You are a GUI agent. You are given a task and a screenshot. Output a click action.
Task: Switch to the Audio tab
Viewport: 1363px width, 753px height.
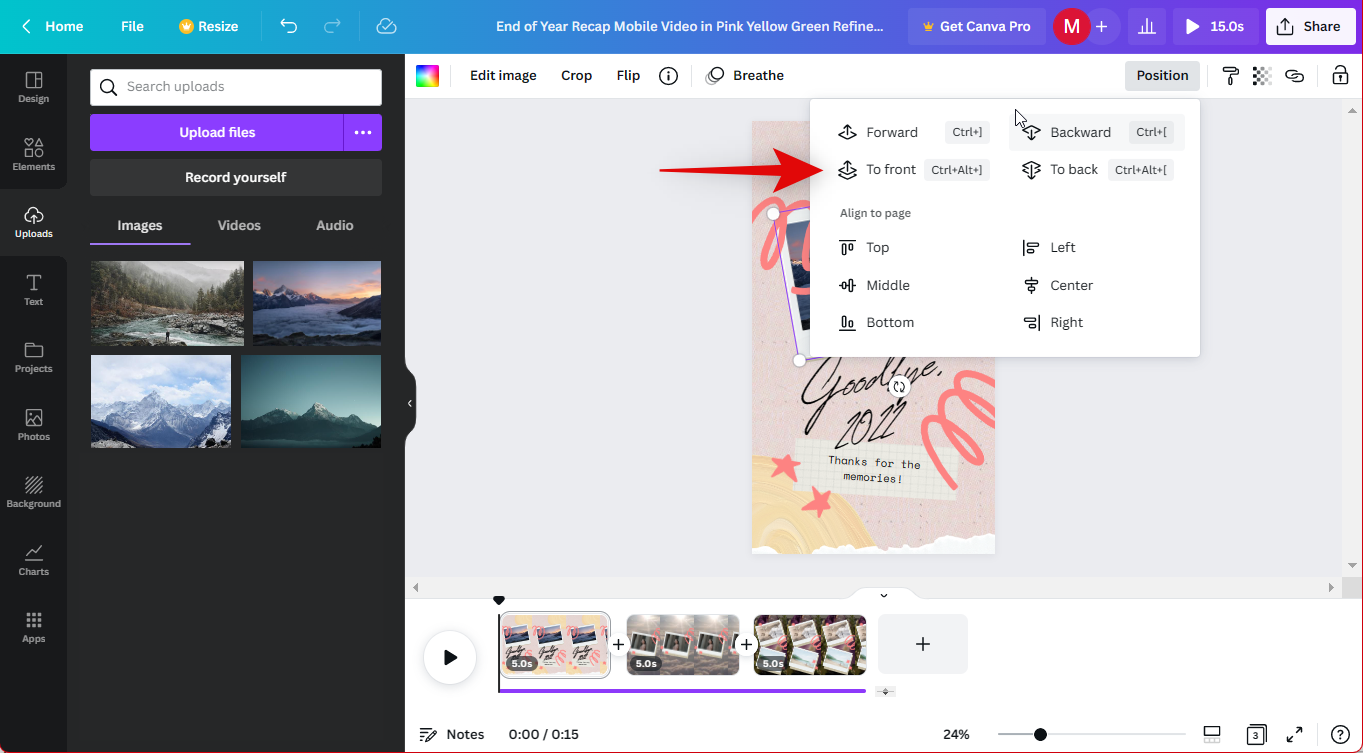pyautogui.click(x=334, y=226)
